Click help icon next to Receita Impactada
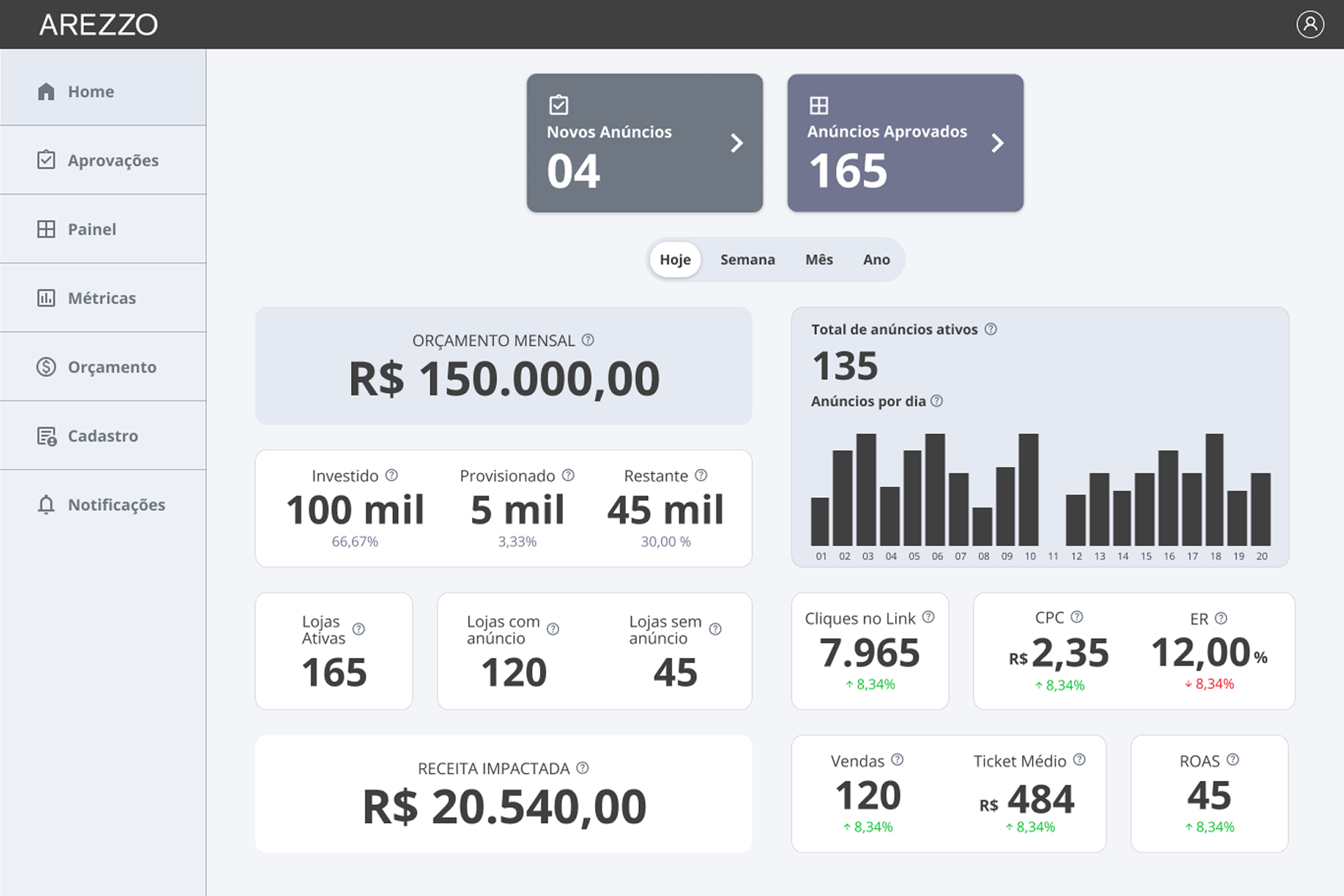The image size is (1344, 896). [582, 767]
